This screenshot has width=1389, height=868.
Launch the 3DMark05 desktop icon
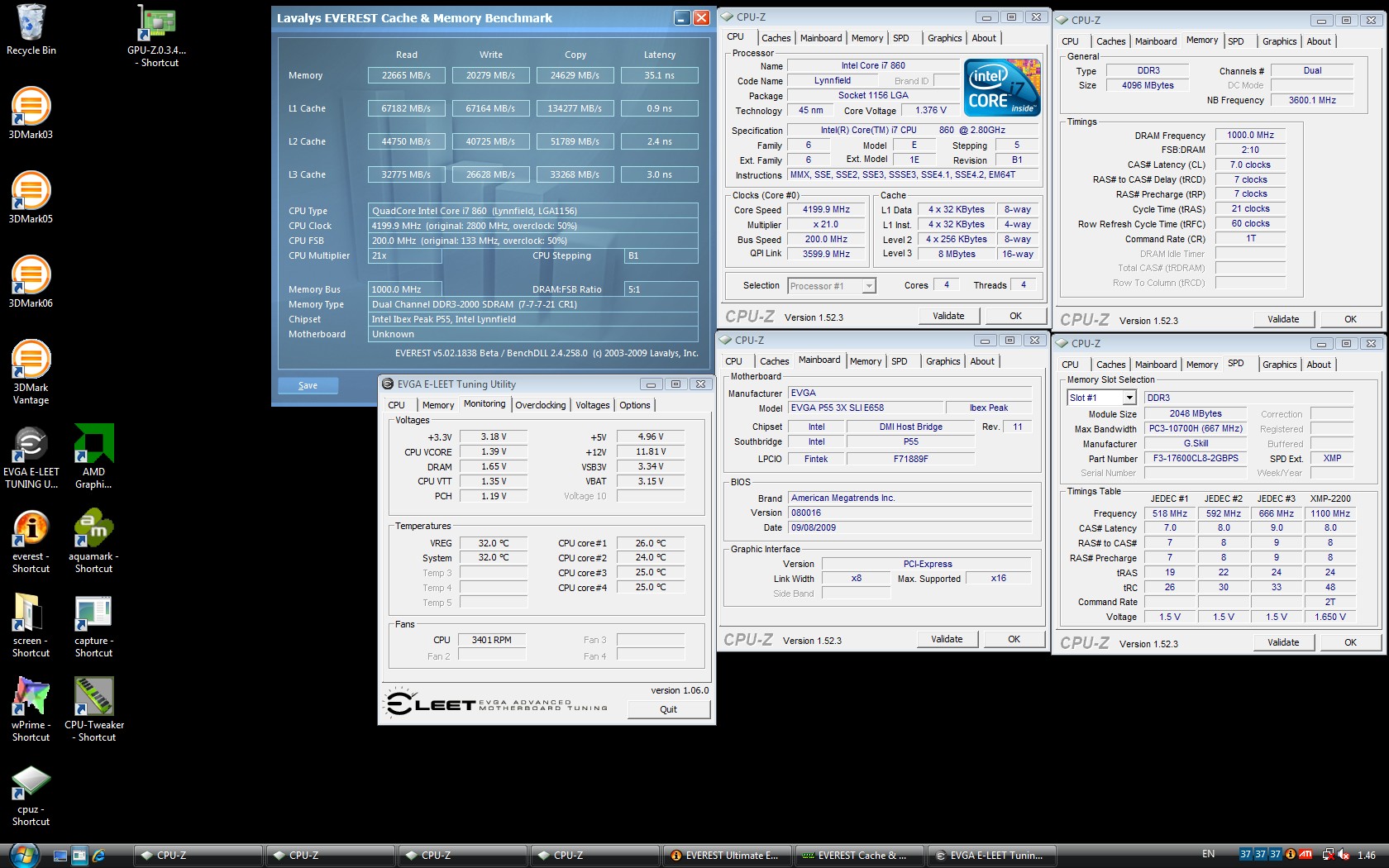31,198
